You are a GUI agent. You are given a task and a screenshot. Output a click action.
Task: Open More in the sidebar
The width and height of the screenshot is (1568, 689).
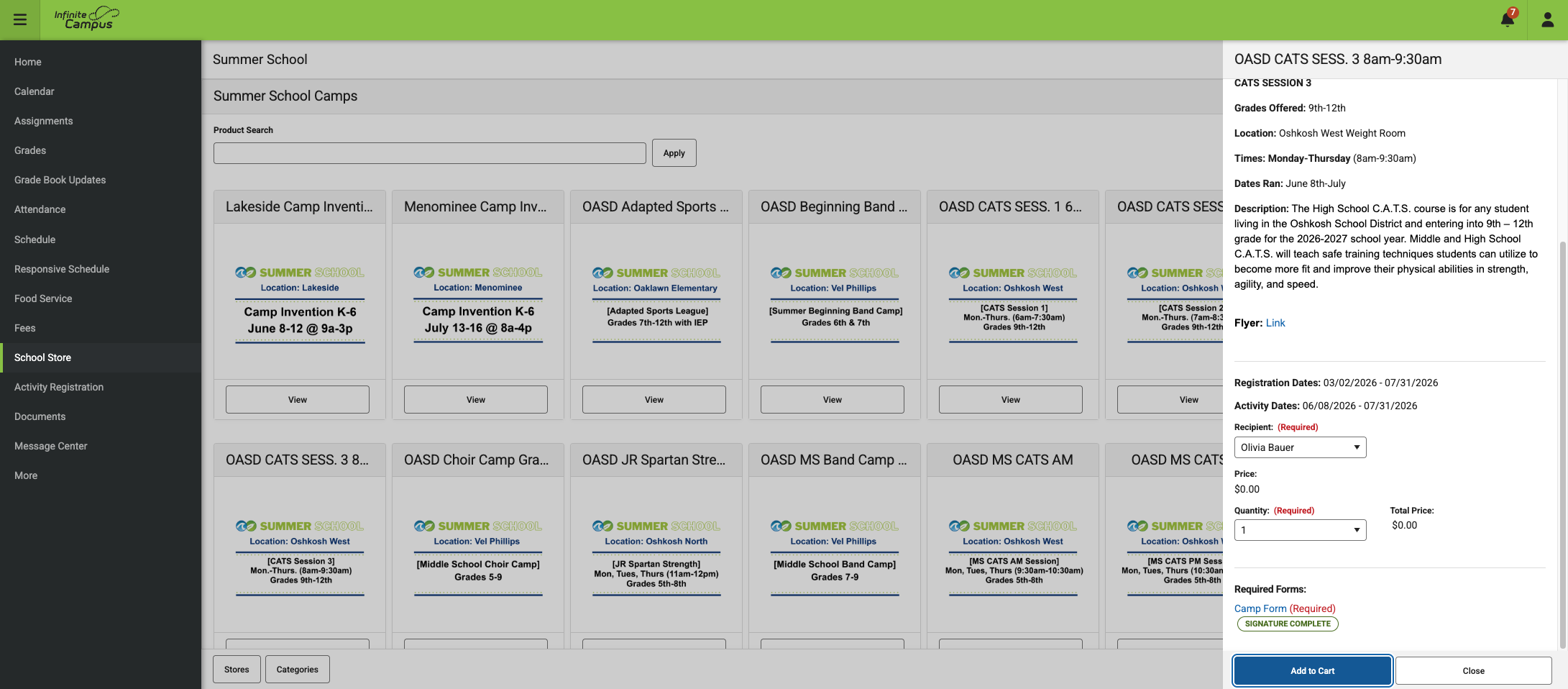click(x=101, y=475)
